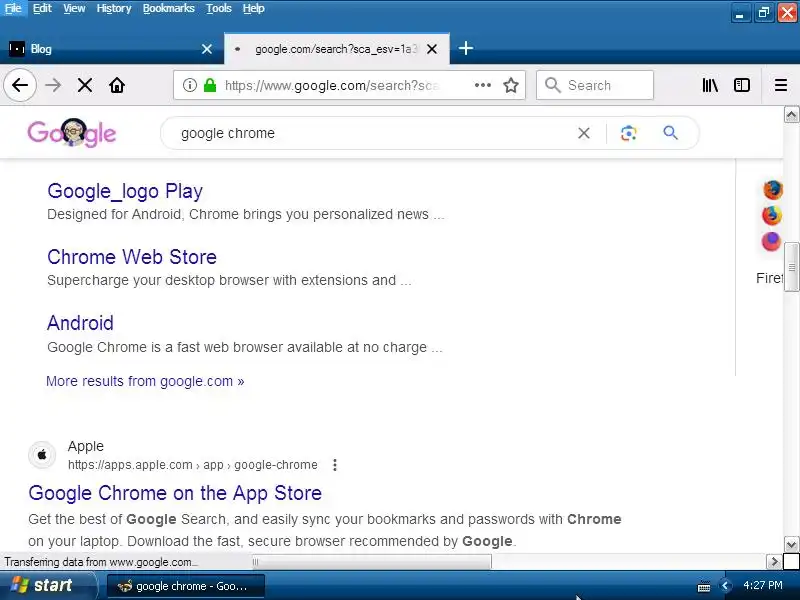Expand hidden system tray icons
This screenshot has width=800, height=600.
pos(724,586)
